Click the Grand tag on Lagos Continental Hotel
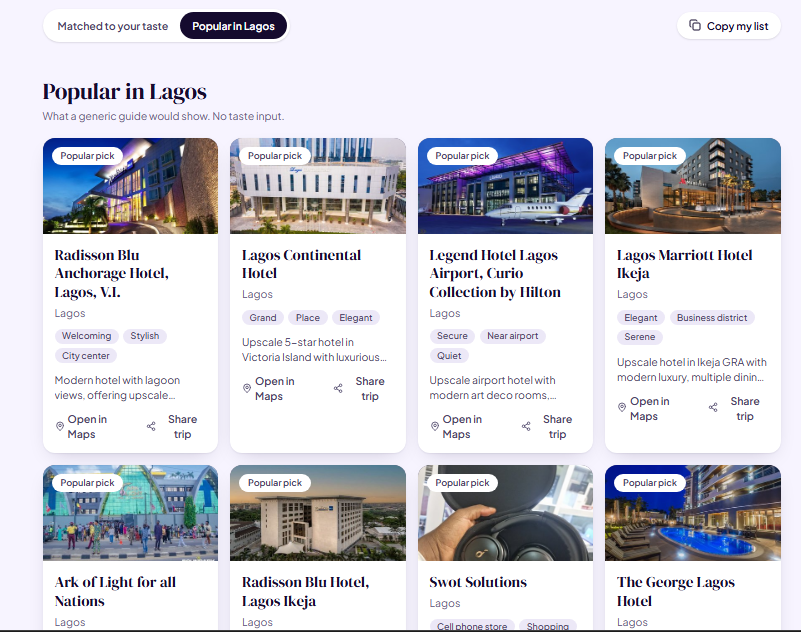The image size is (801, 632). [x=263, y=318]
